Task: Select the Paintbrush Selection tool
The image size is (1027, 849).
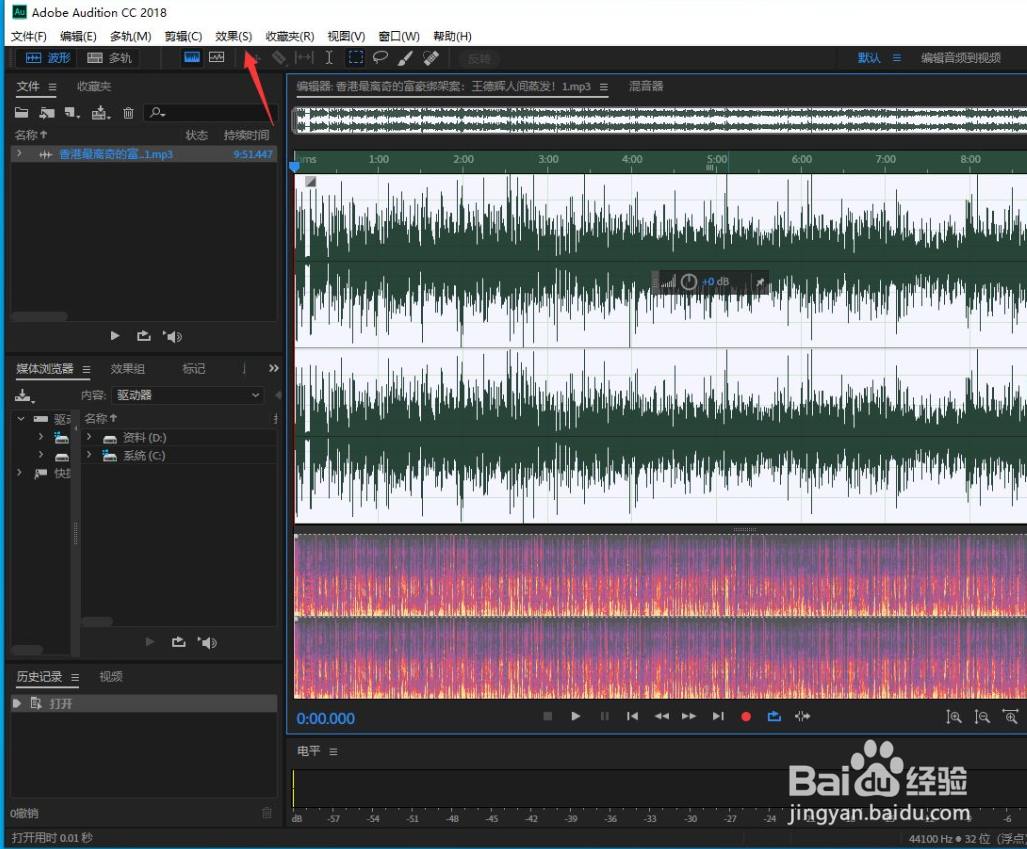Action: pyautogui.click(x=405, y=58)
